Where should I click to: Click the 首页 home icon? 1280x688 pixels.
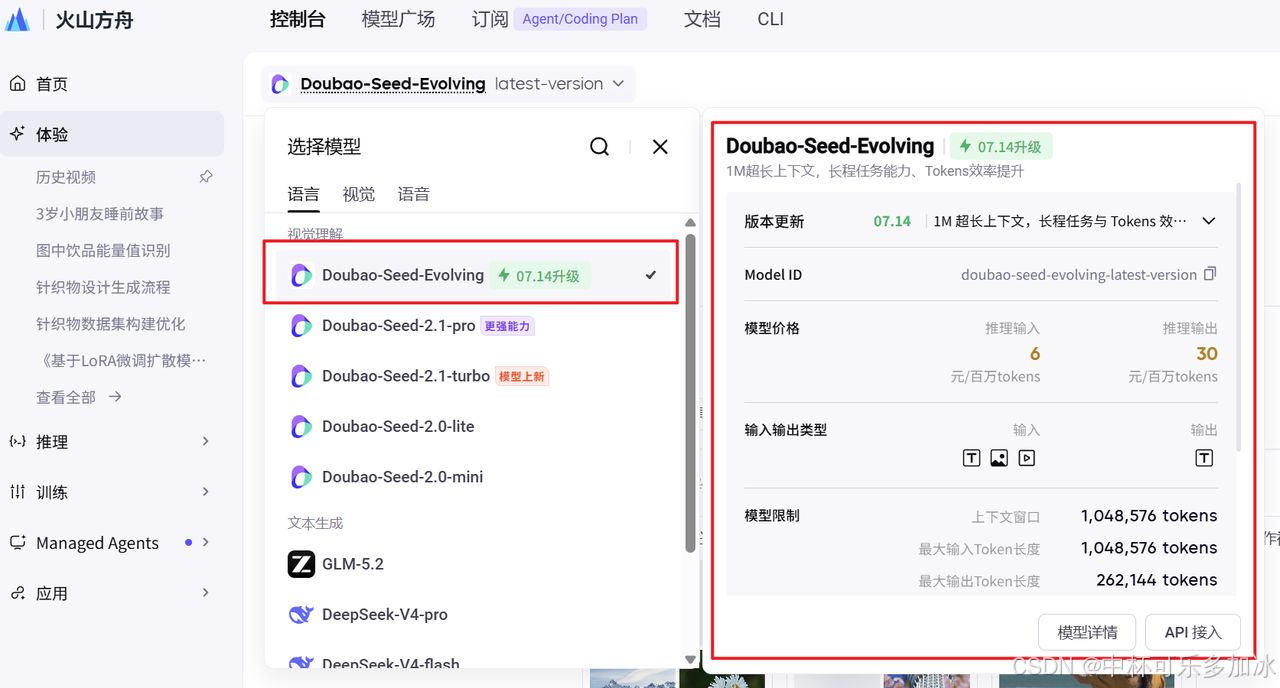(17, 84)
